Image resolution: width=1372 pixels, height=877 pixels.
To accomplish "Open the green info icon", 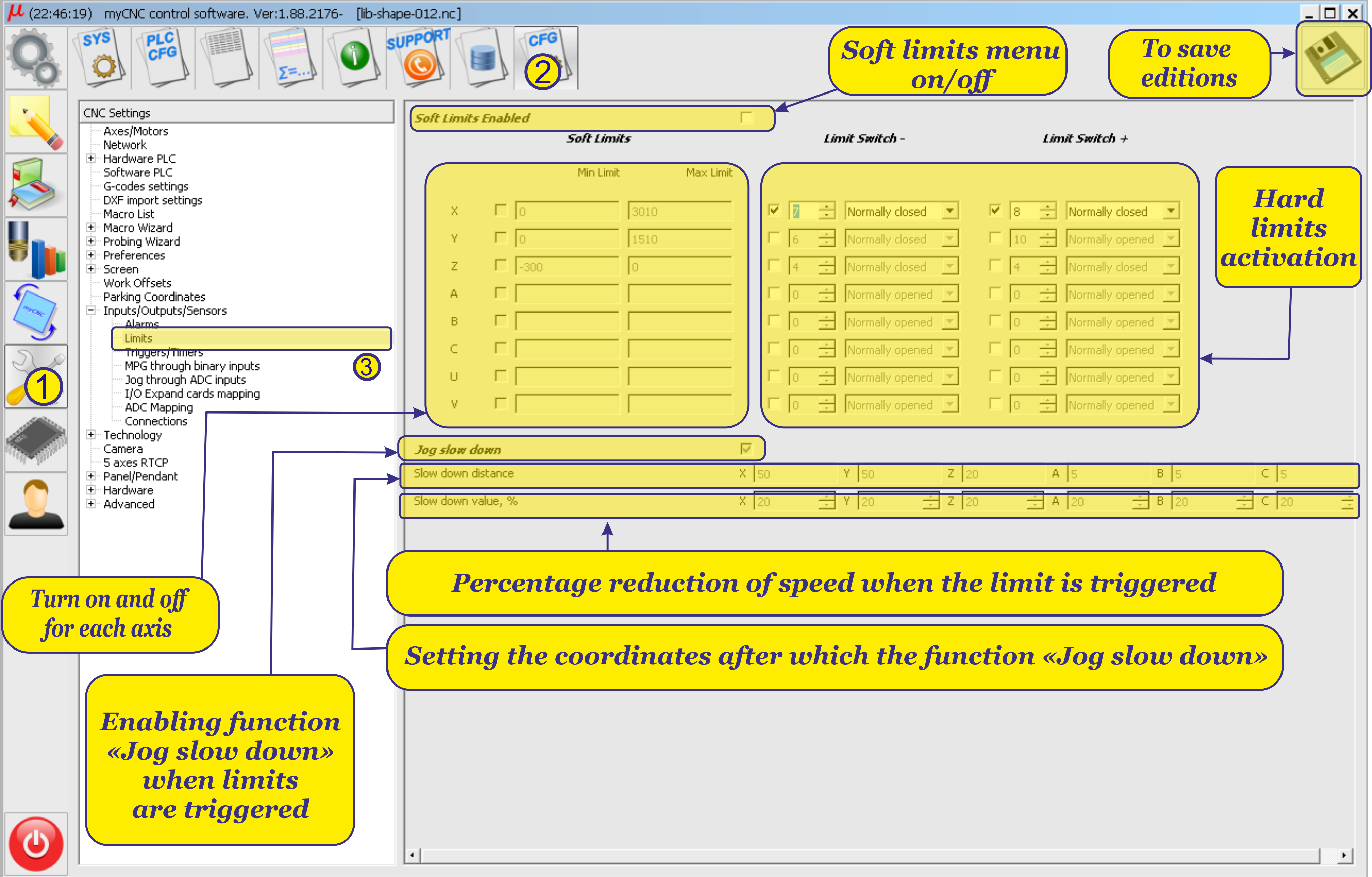I will tap(355, 57).
